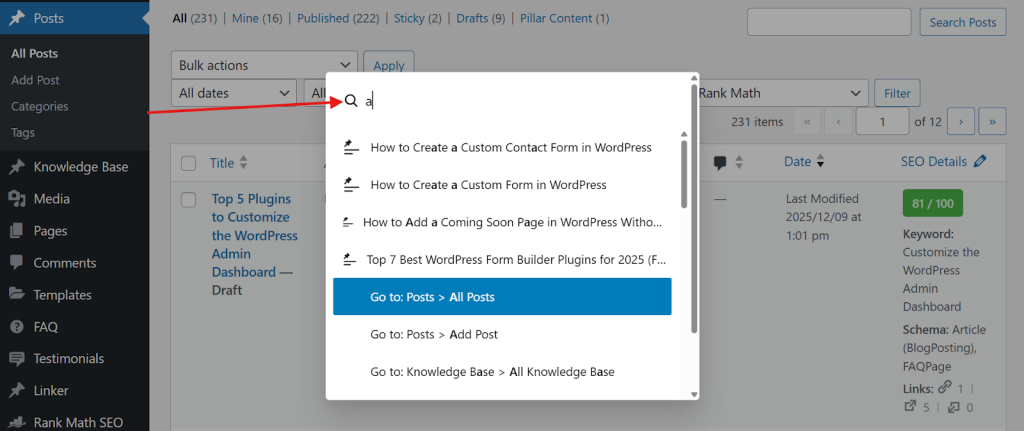Go to last page of posts
The width and height of the screenshot is (1024, 431).
(993, 121)
